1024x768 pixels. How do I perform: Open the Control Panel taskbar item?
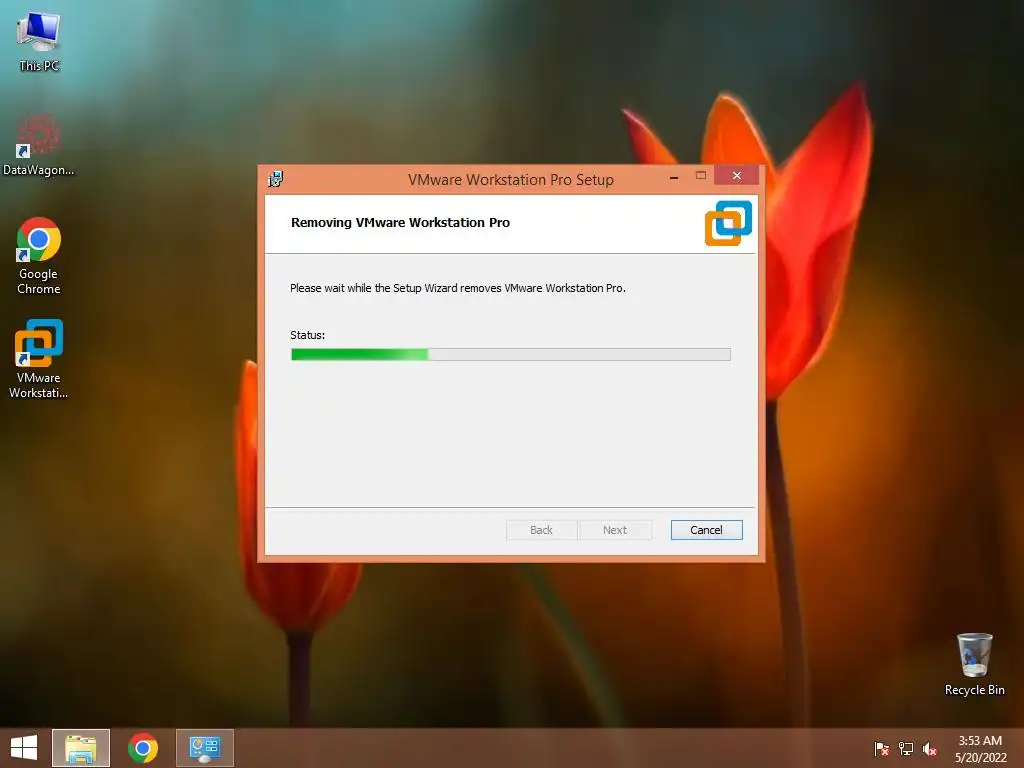coord(205,748)
